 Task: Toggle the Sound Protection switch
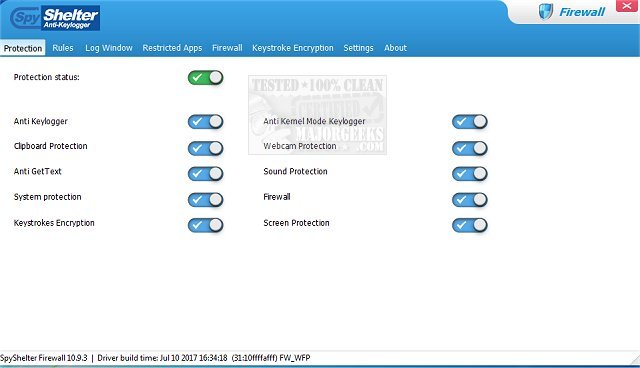click(x=470, y=174)
